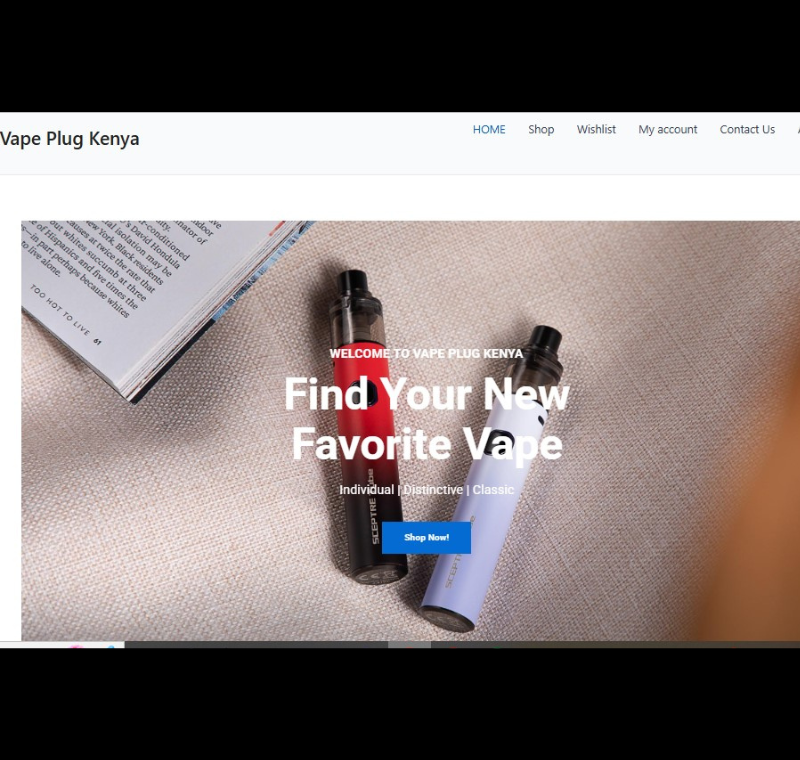Click the Find Your New Favorite Vape heading

[427, 418]
